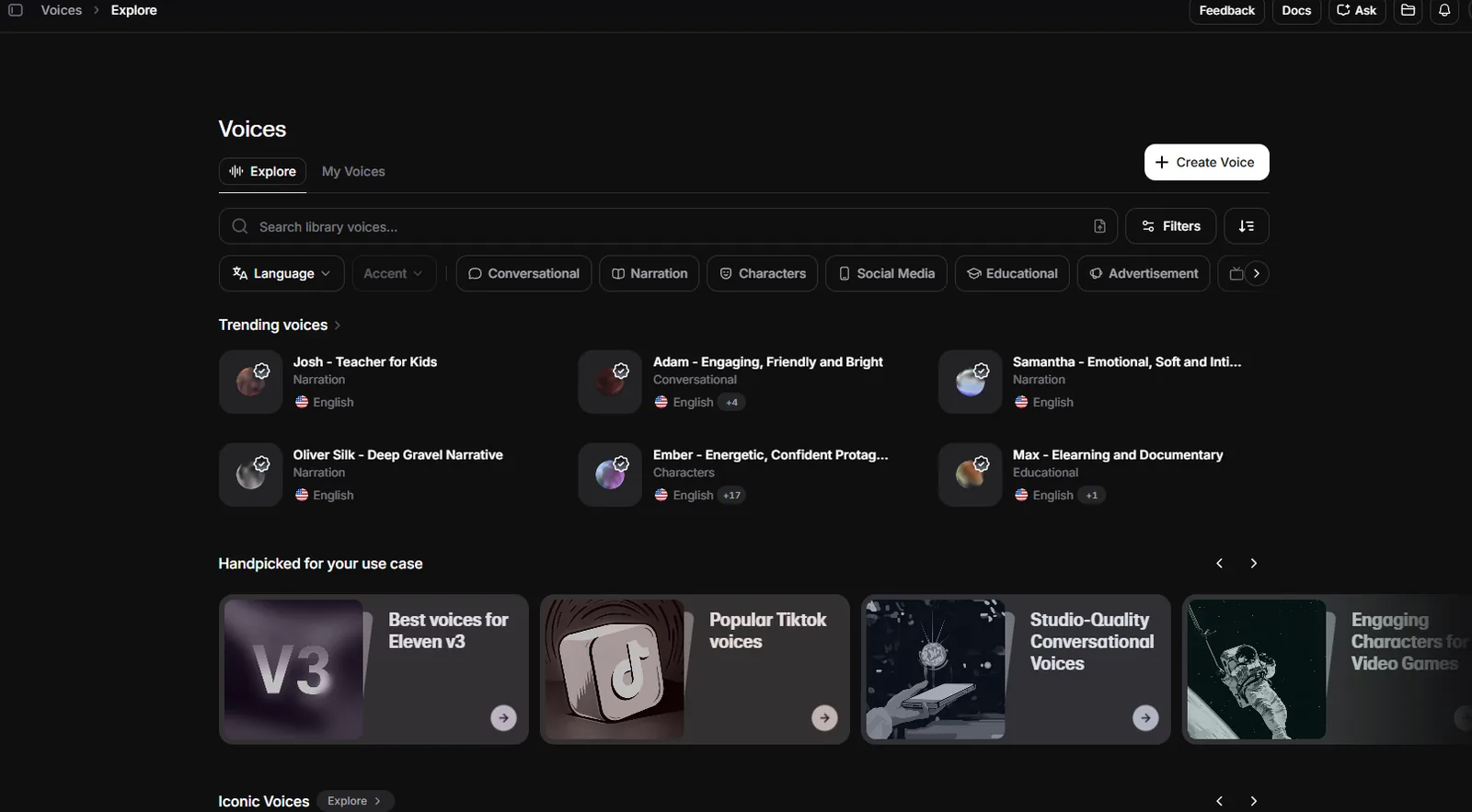Toggle the sidebar panel icon

pos(16,10)
